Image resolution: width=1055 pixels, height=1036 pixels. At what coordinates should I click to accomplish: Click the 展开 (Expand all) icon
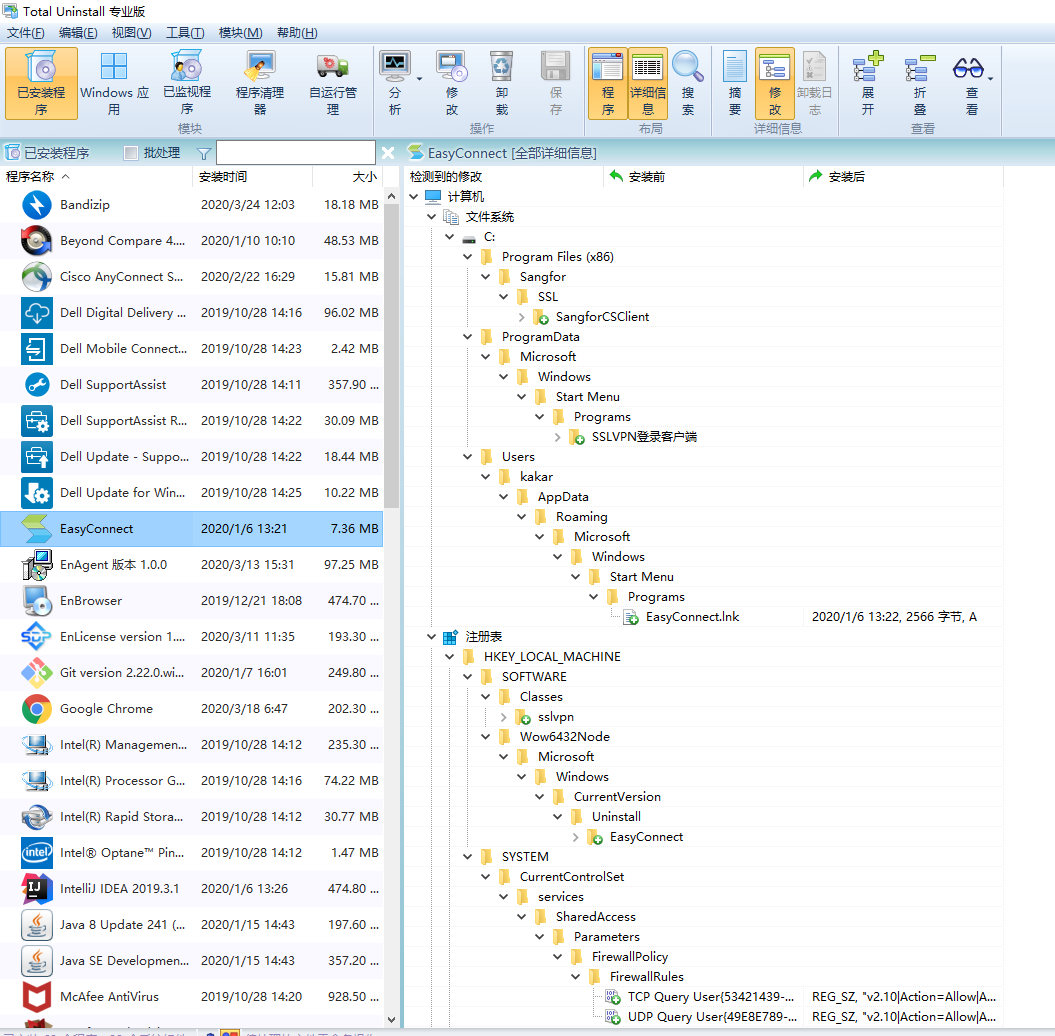(867, 80)
